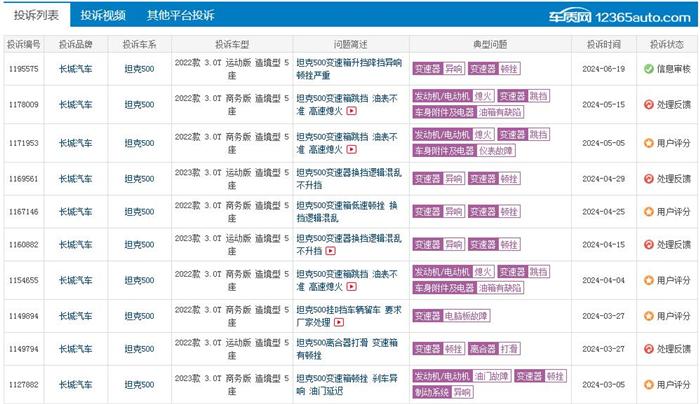The width and height of the screenshot is (700, 404).
Task: Play video icon in complaint 1149894 row
Action: point(339,322)
